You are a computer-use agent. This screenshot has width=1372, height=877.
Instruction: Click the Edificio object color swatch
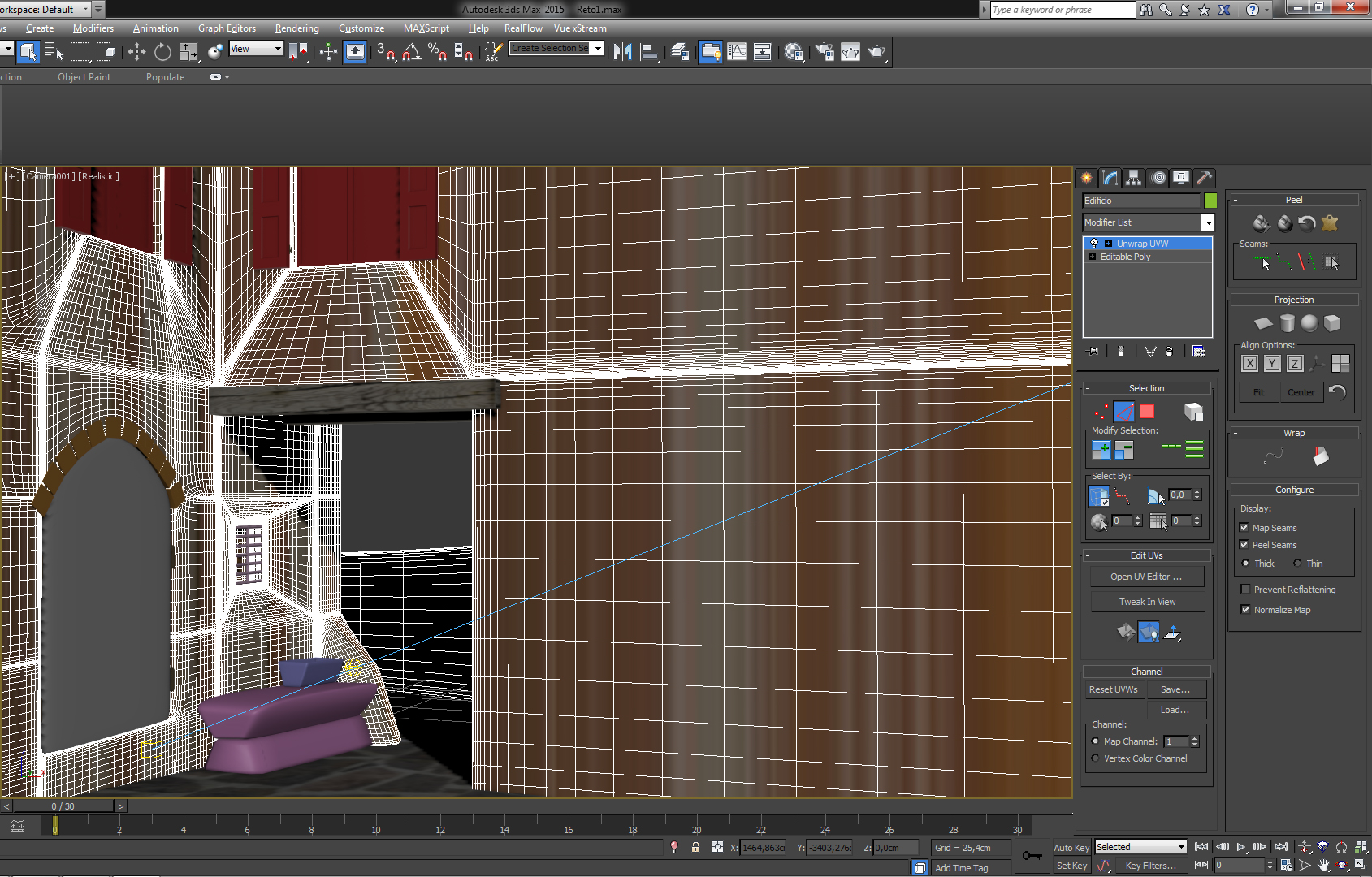coord(1210,201)
